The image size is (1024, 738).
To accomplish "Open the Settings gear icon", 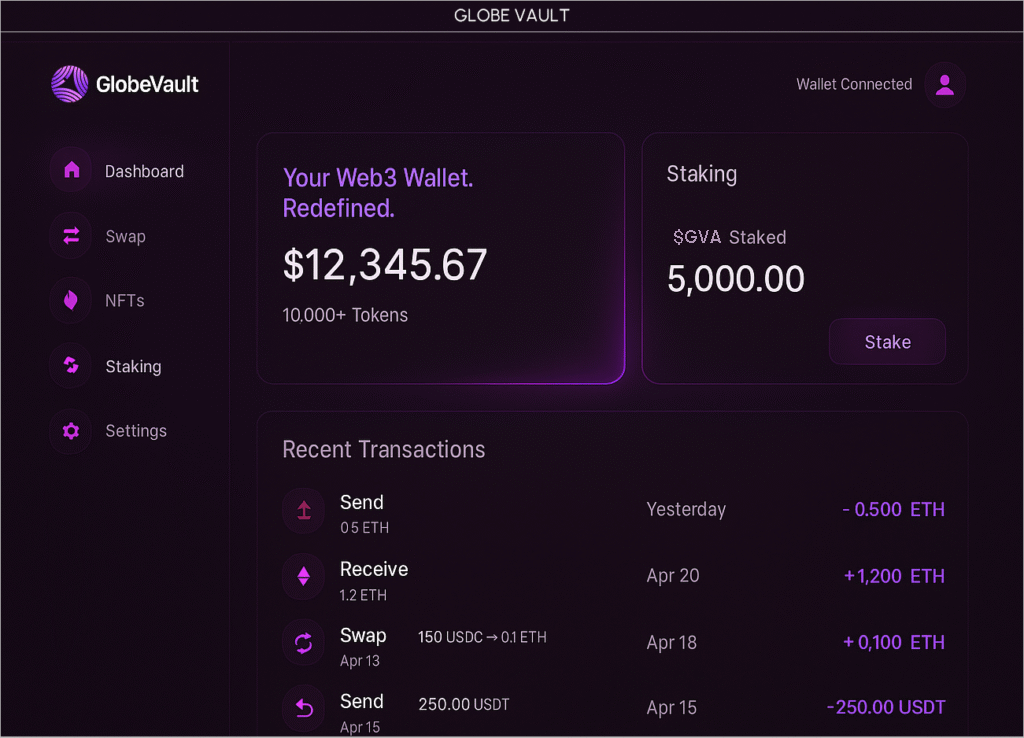I will pyautogui.click(x=71, y=431).
